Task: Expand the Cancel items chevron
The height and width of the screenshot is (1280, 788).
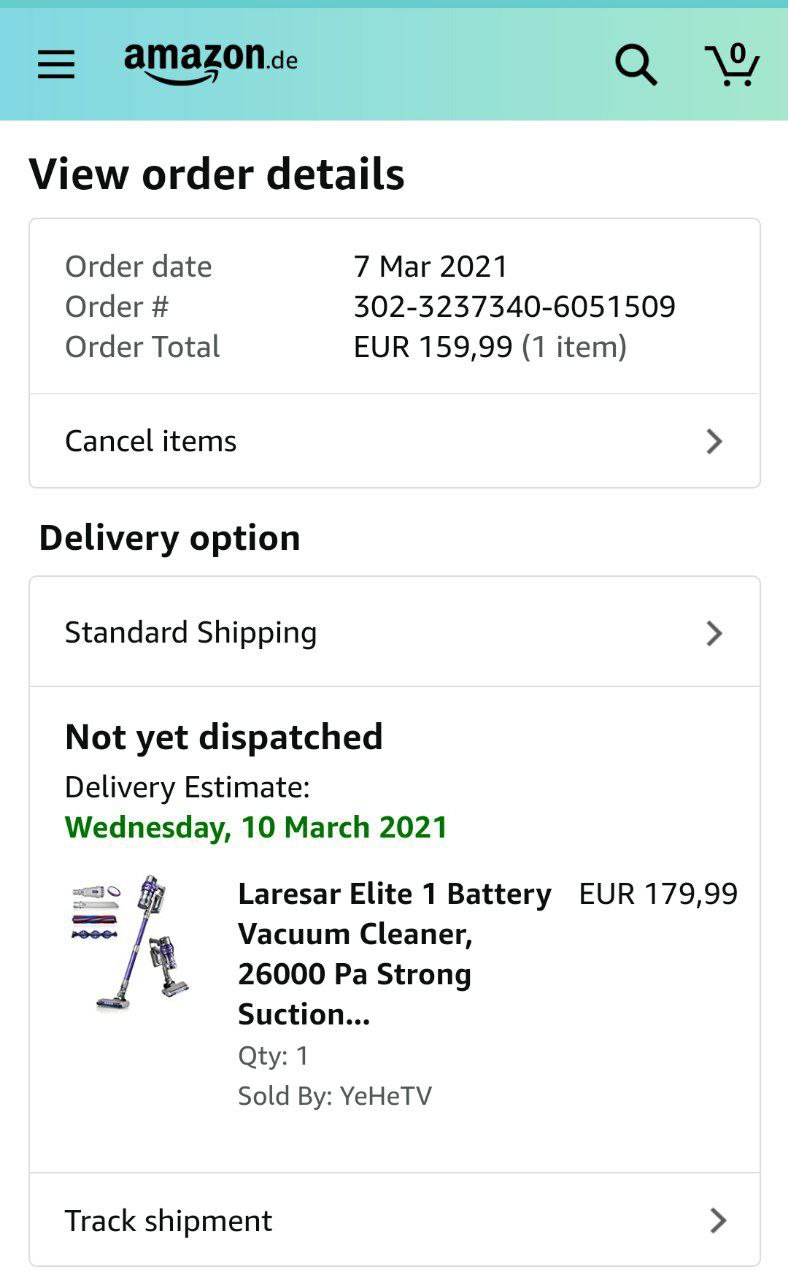Action: click(x=714, y=441)
